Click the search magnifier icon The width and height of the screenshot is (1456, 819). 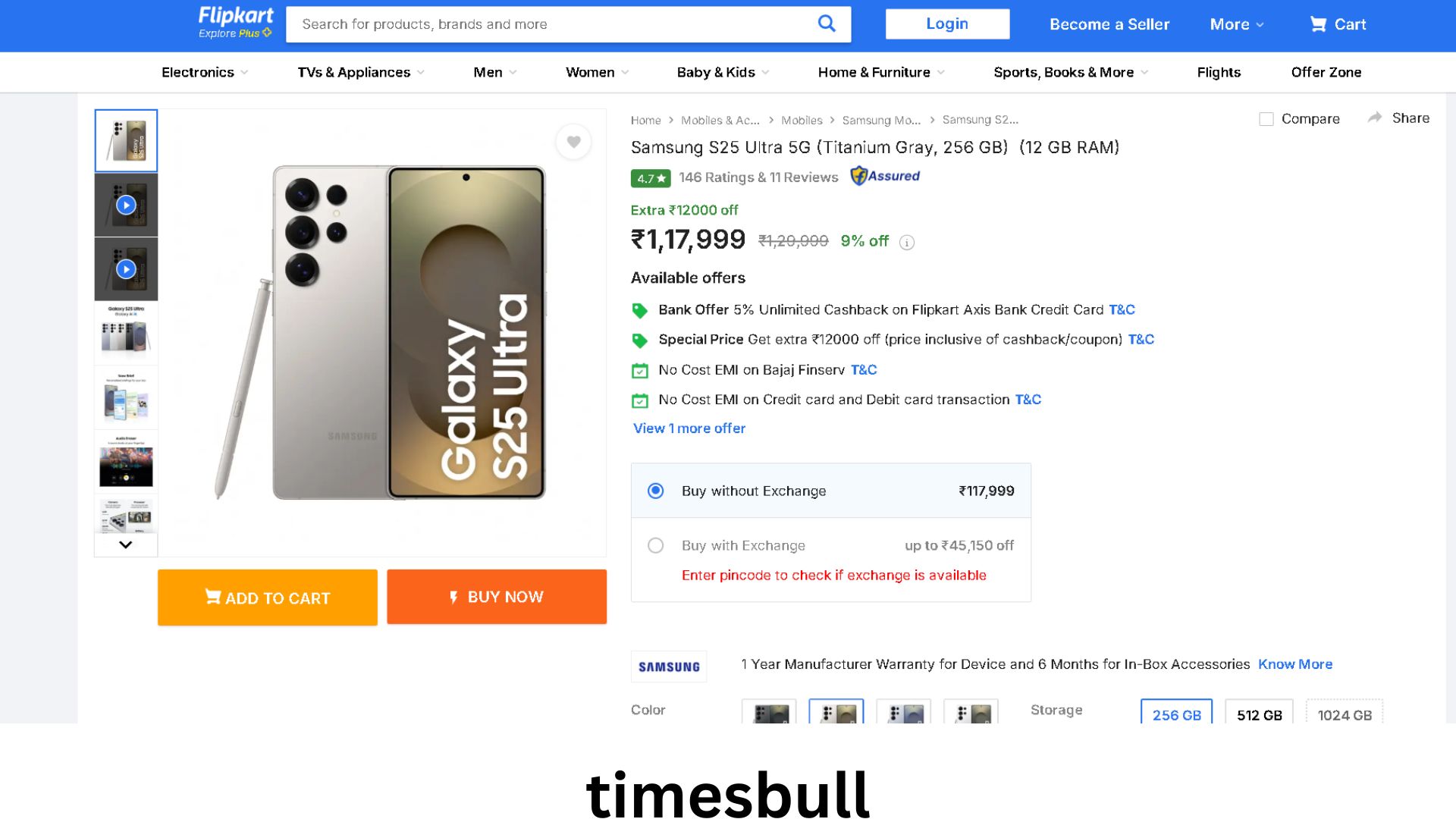827,24
